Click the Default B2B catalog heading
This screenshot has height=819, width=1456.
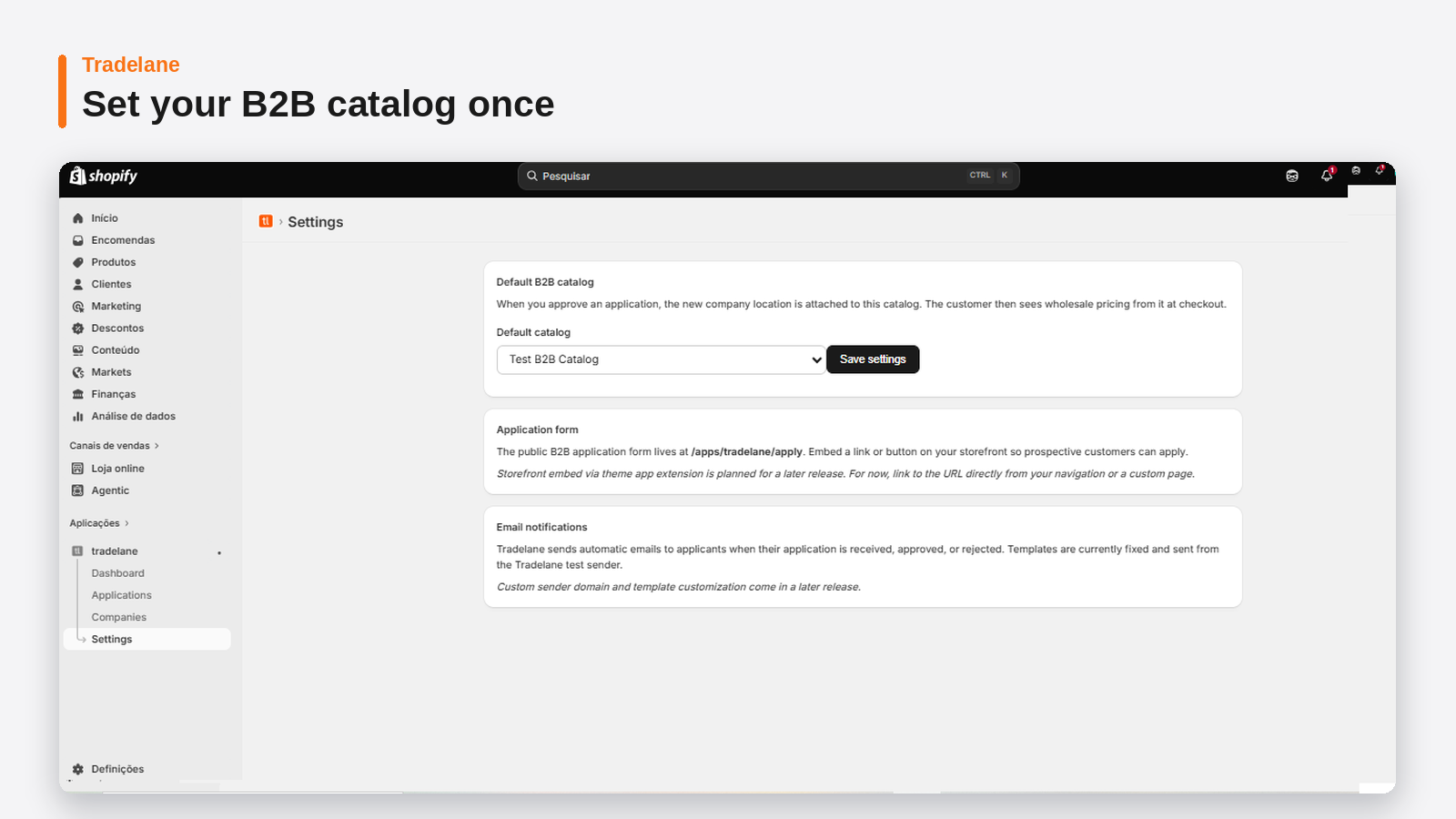(545, 282)
